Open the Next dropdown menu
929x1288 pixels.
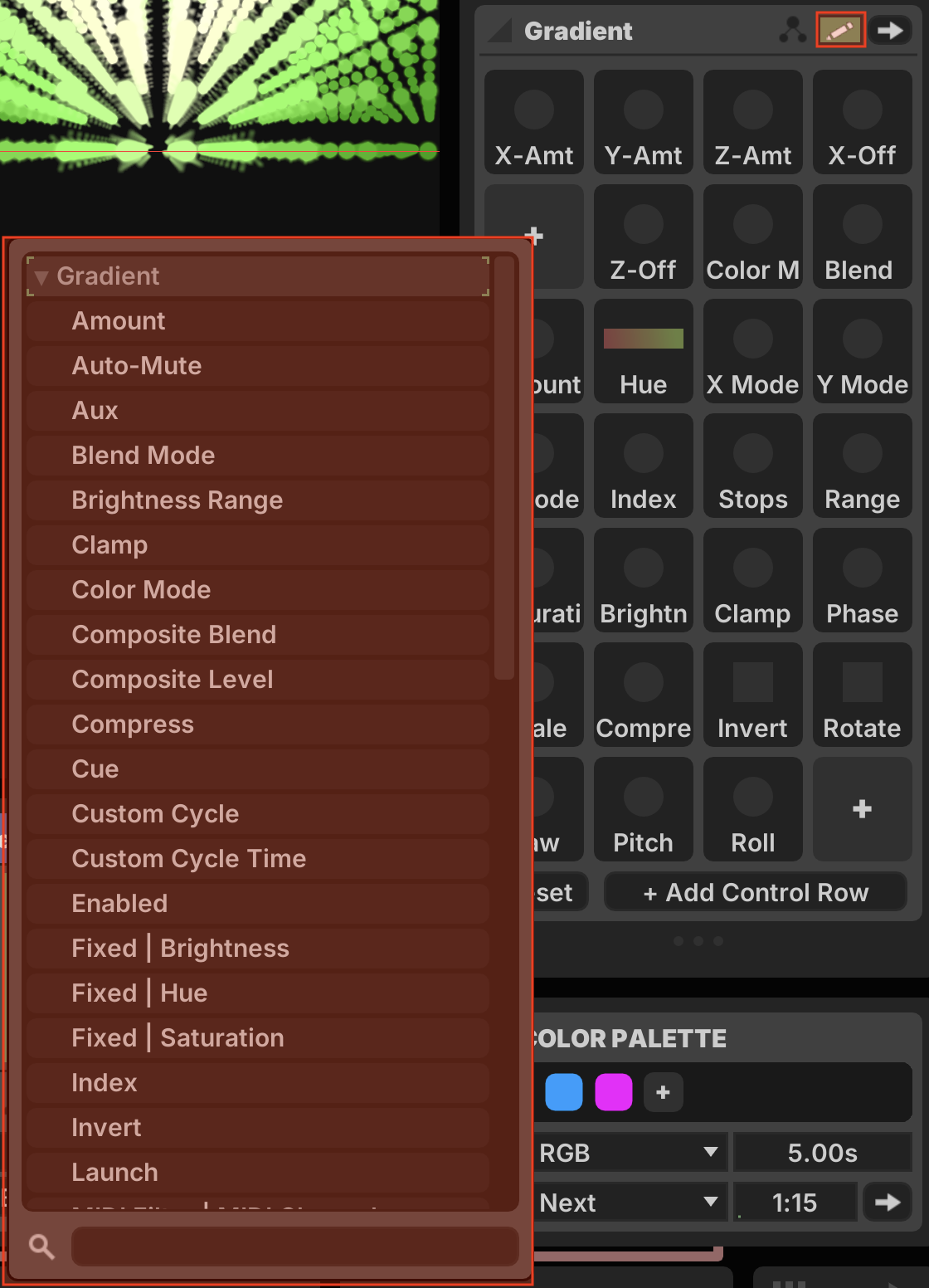tap(629, 1202)
